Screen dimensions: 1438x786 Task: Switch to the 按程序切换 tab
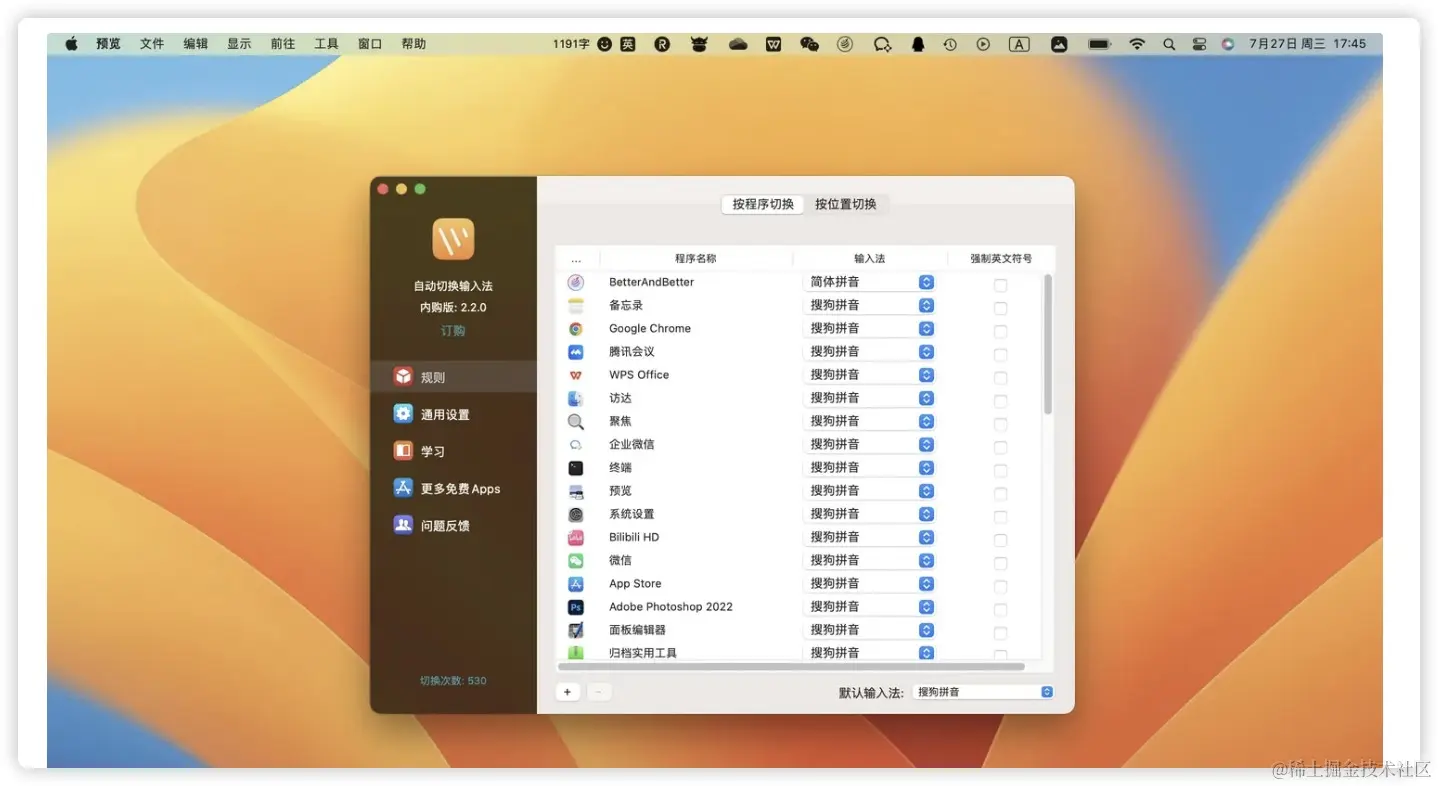[763, 204]
